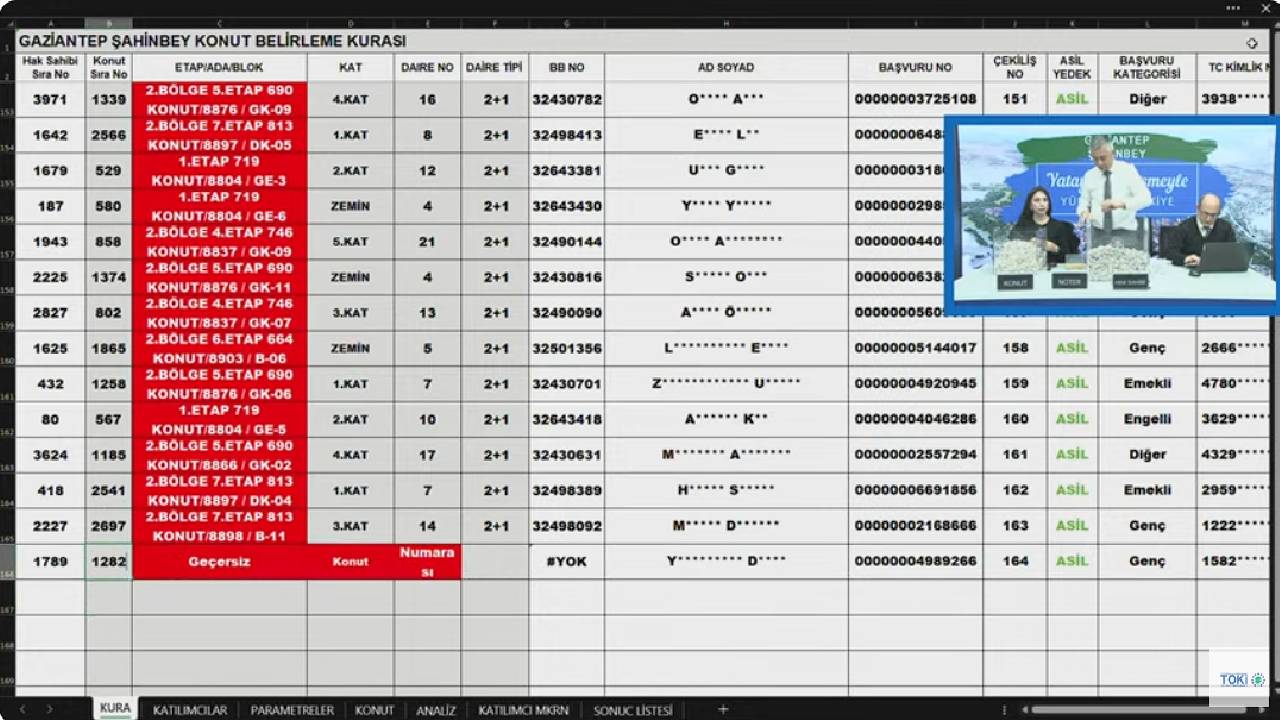Click the BAŞVURU NO header cell
1280x720 pixels.
(915, 67)
